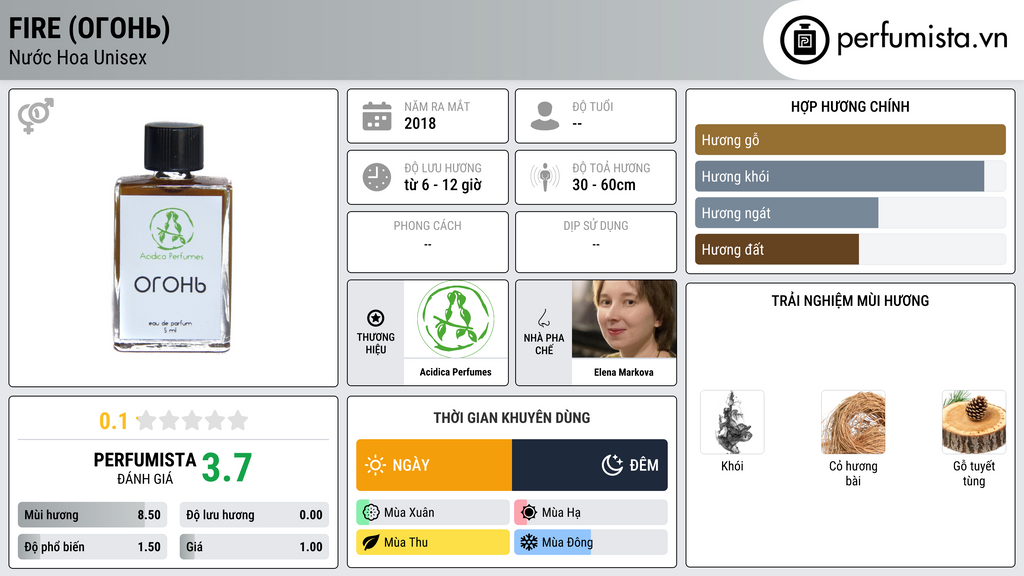
Task: Click the Khói note label
Action: [732, 466]
